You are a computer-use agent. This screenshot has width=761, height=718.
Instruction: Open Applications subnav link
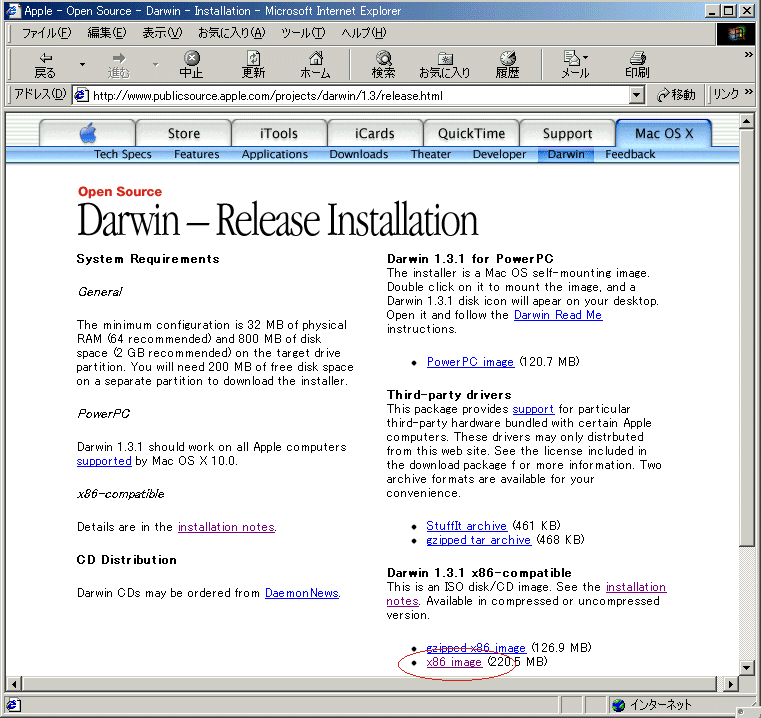[275, 154]
